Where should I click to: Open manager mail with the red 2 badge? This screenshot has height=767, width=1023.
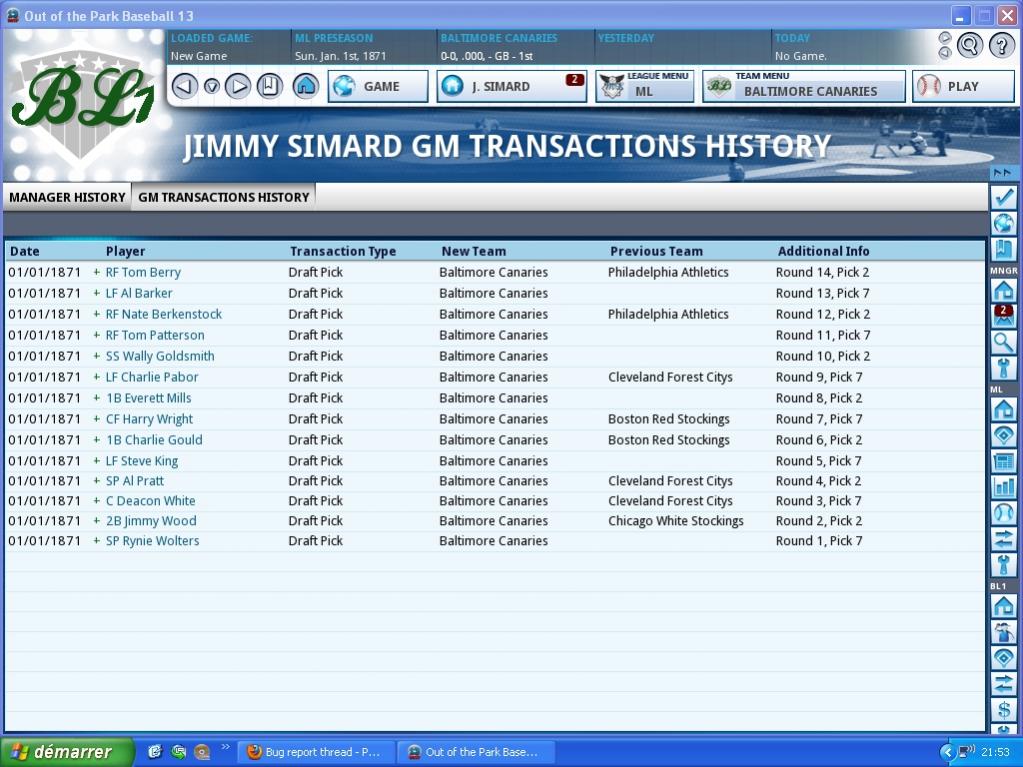click(x=1003, y=316)
